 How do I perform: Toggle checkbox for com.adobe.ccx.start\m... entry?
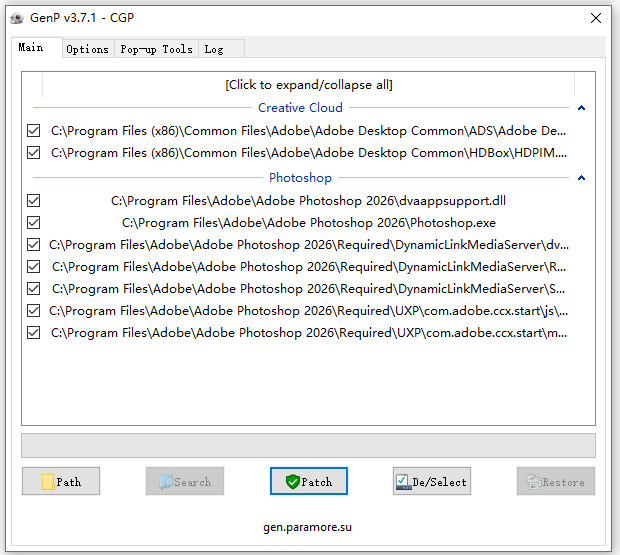[x=34, y=333]
